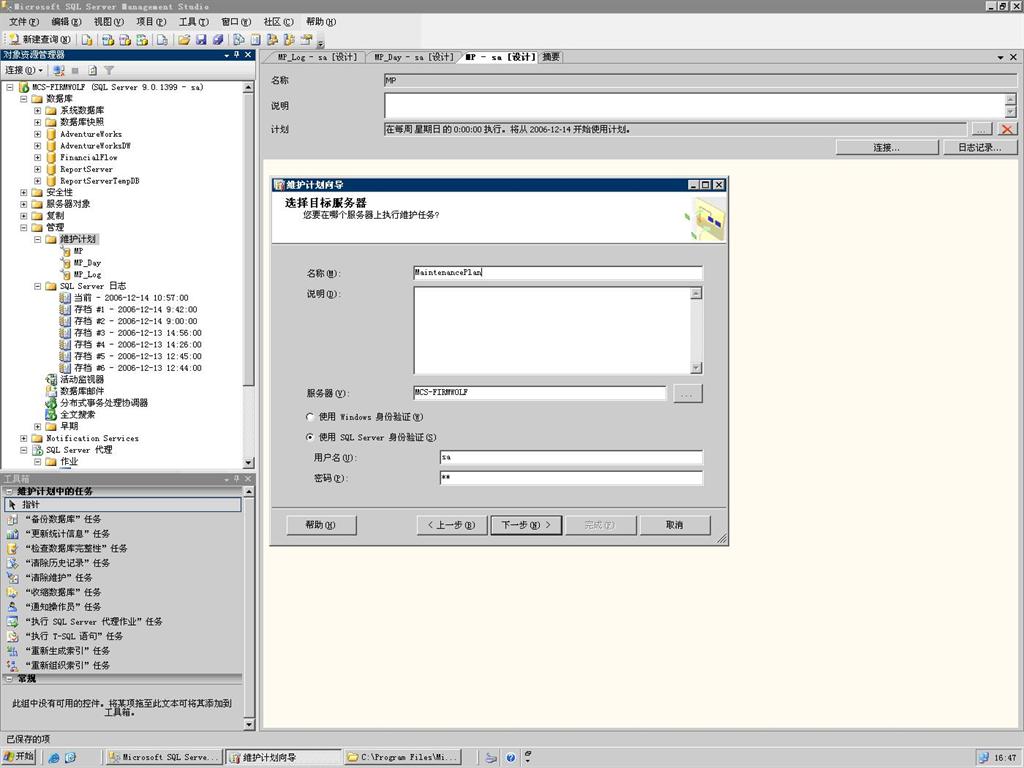Click the 密码 password field

[x=571, y=478]
